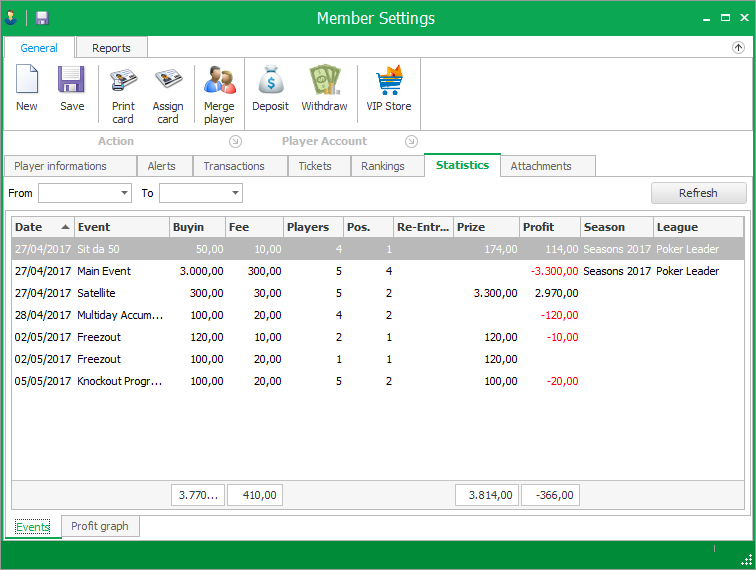Open the VIP Store cart icon
The width and height of the screenshot is (756, 570).
click(x=389, y=80)
